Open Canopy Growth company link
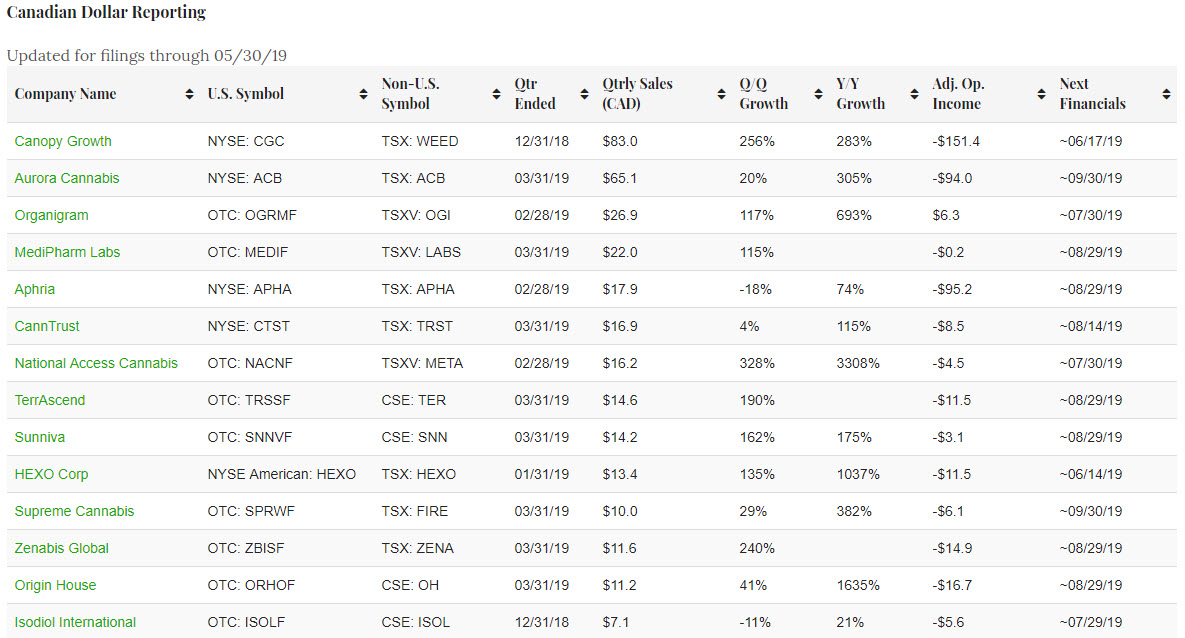This screenshot has height=638, width=1185. pyautogui.click(x=63, y=141)
